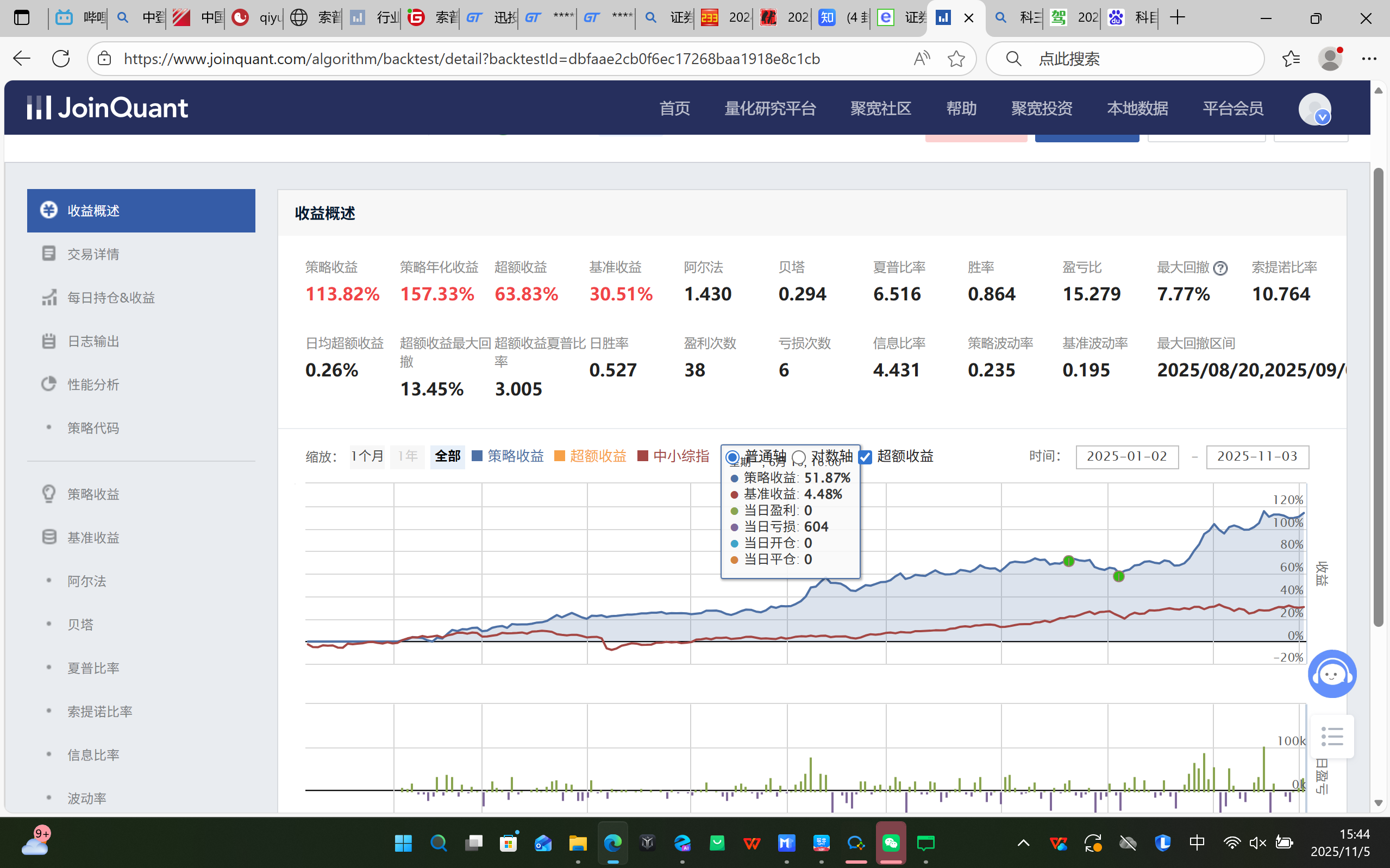Uncheck the 超额收益 checkbox
Image resolution: width=1390 pixels, height=868 pixels.
tap(865, 457)
